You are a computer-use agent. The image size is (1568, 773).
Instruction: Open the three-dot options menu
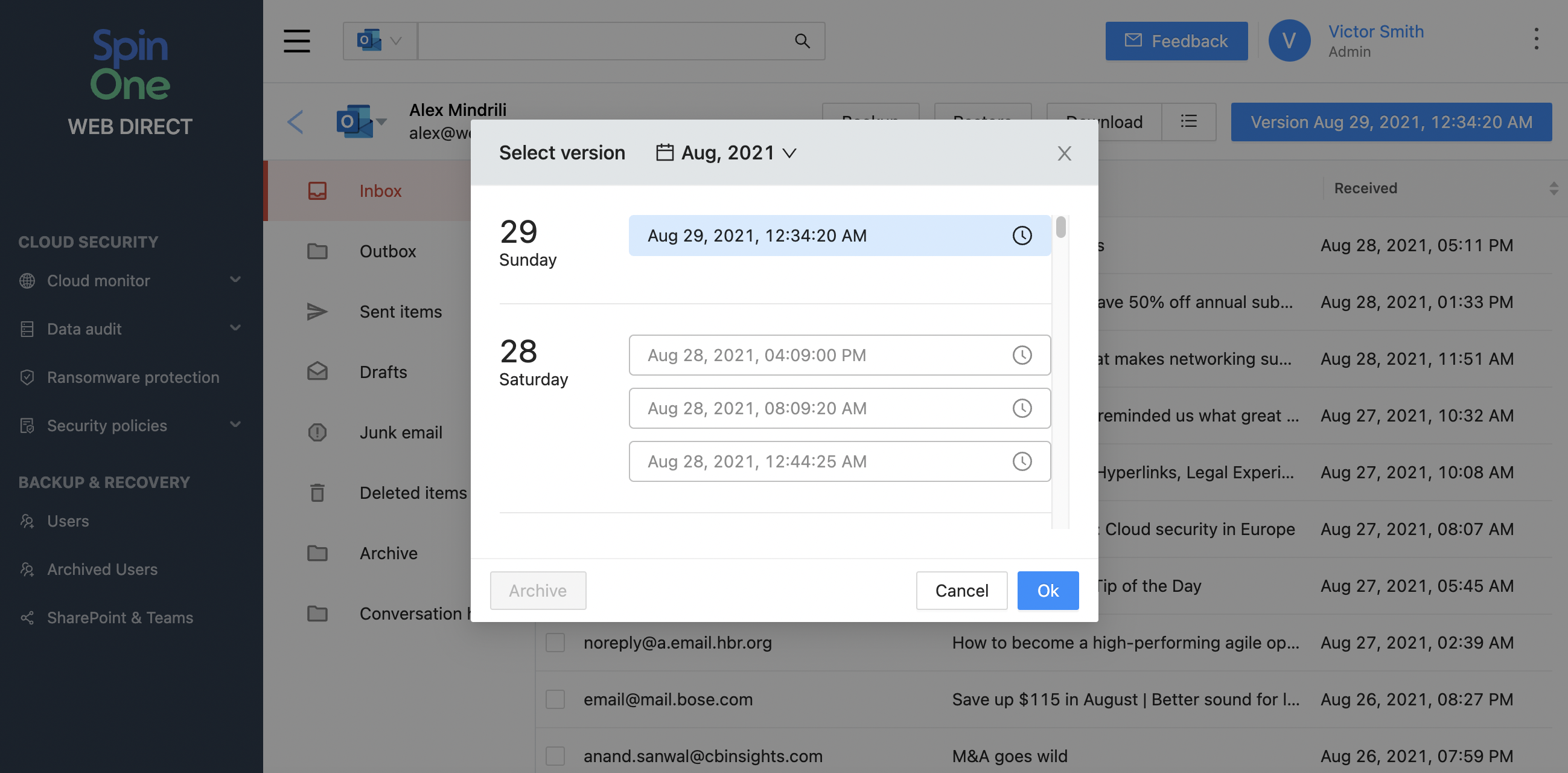(x=1538, y=38)
